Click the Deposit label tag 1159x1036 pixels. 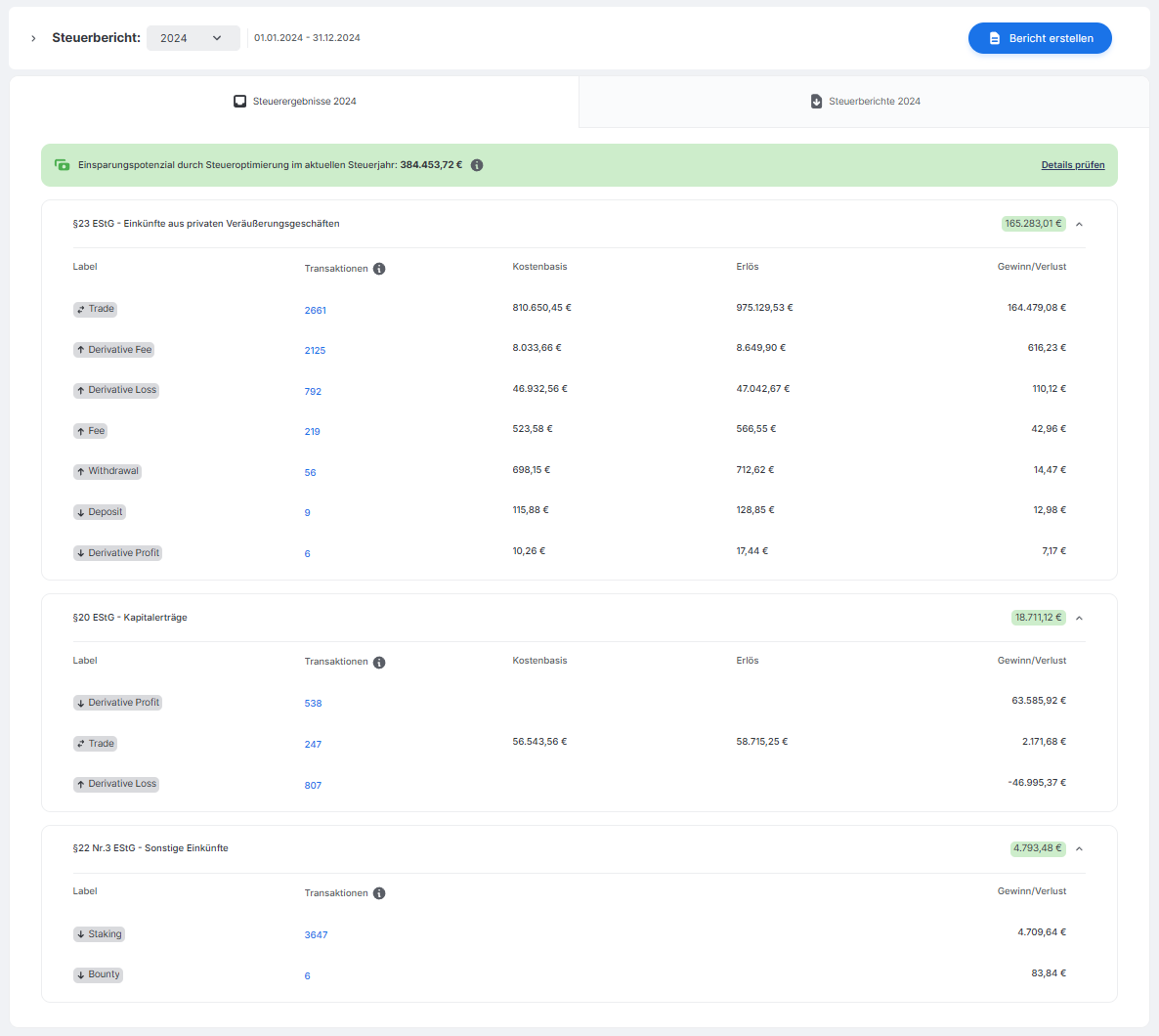click(100, 512)
